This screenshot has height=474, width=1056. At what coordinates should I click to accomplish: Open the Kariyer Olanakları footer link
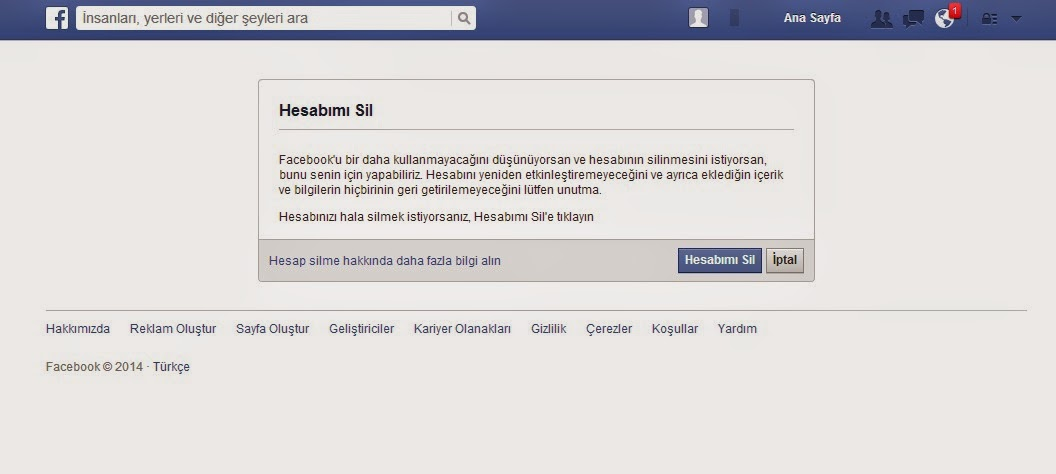point(462,329)
